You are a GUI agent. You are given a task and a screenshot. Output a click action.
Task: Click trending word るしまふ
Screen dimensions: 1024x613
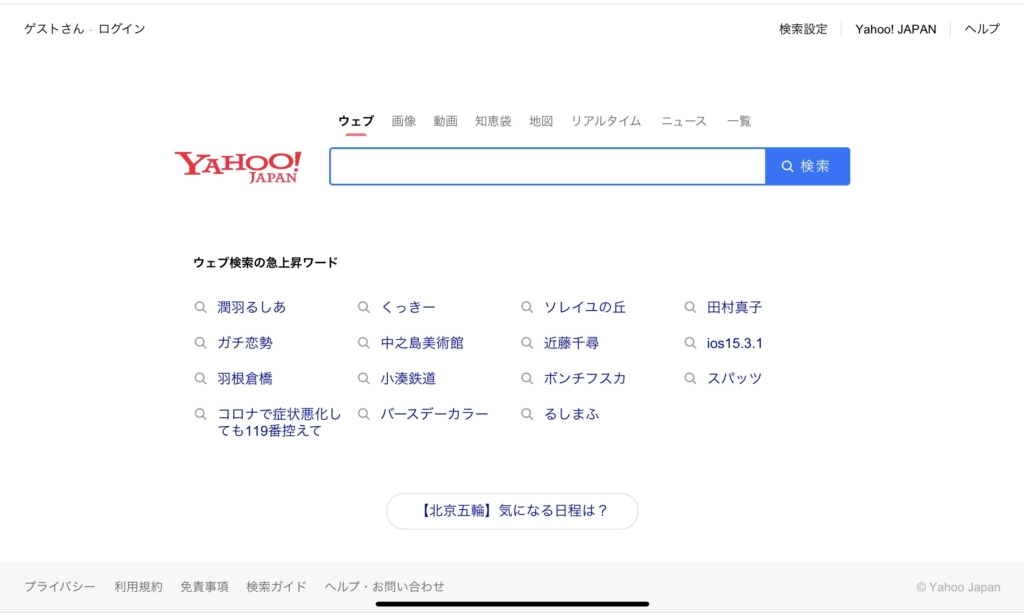[x=571, y=414]
